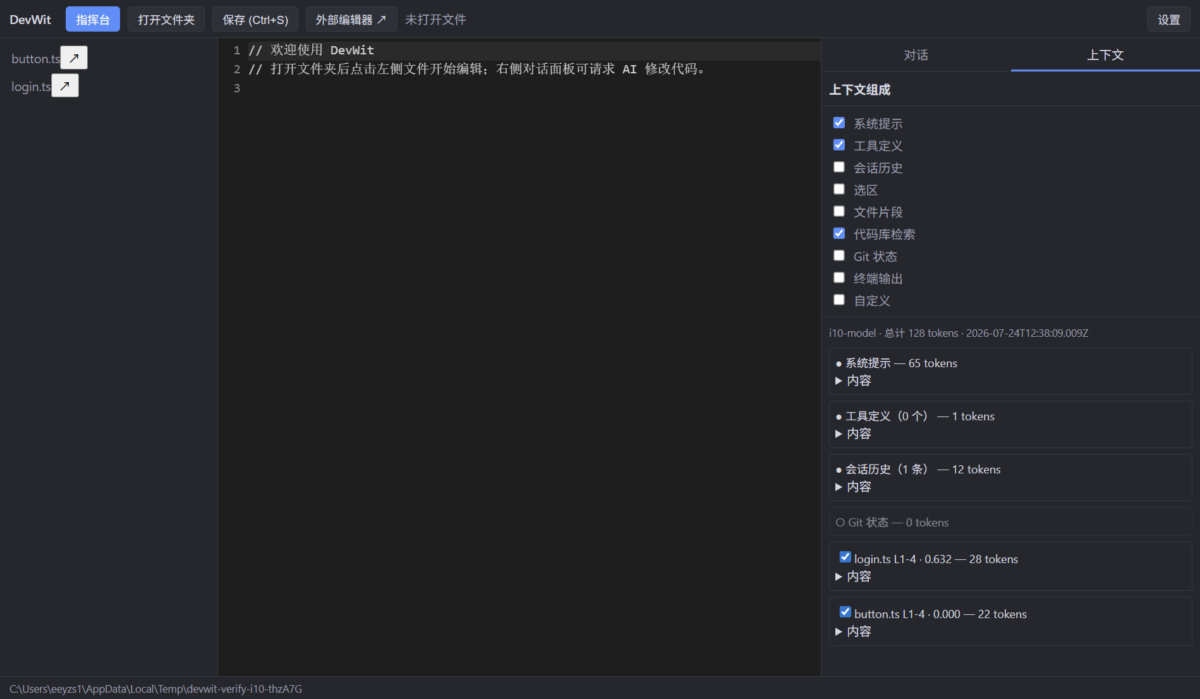Enable the 终端输出 checkbox

[839, 278]
